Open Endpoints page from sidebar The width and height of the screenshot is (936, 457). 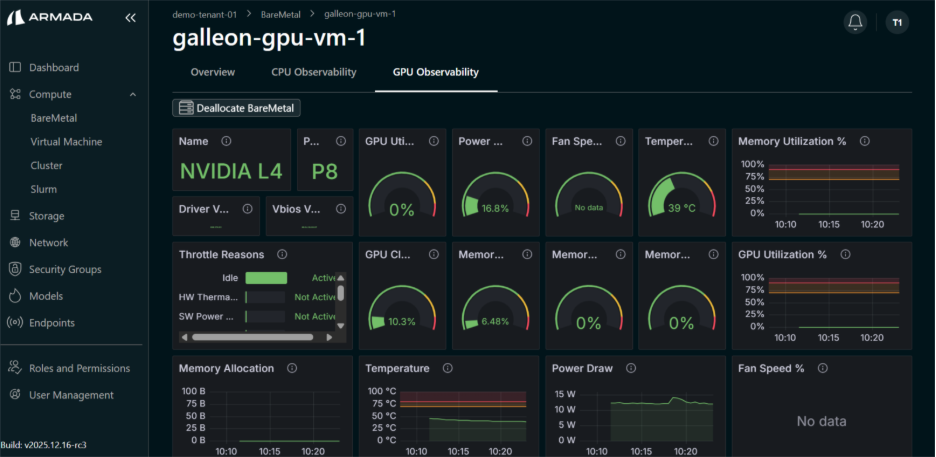pyautogui.click(x=52, y=323)
